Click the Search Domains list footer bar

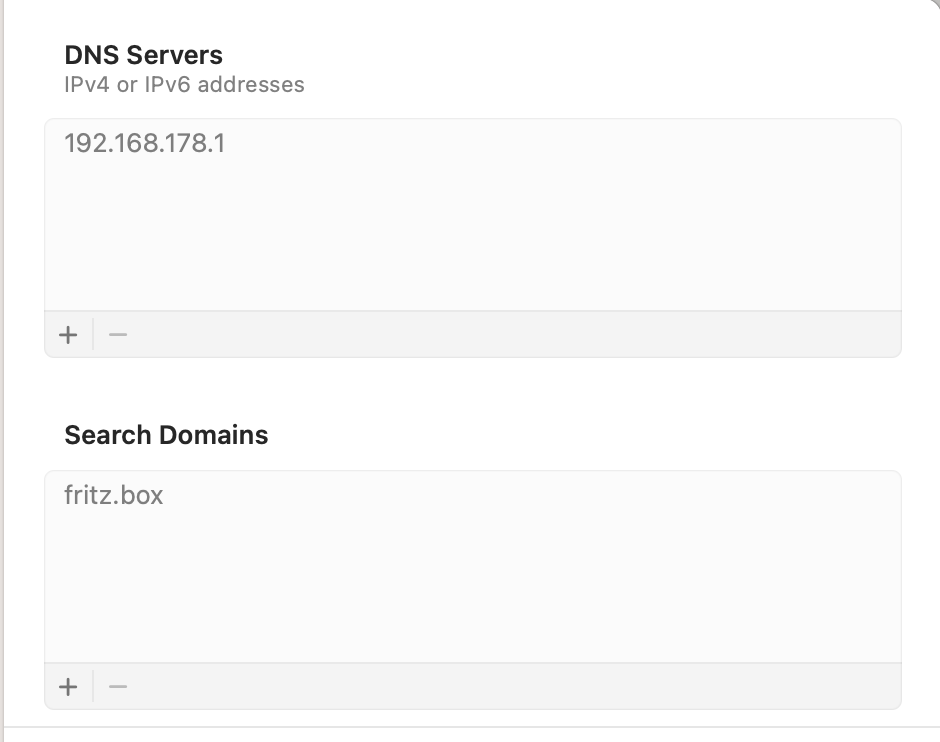(x=500, y=686)
